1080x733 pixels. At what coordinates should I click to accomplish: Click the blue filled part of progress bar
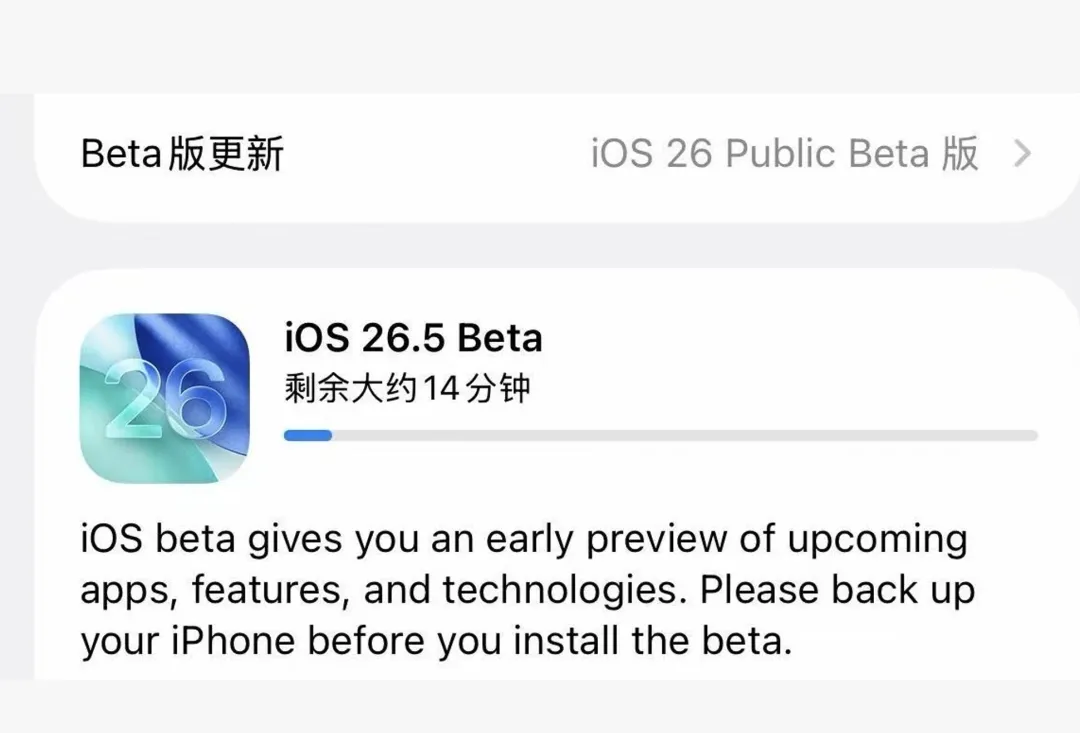307,435
